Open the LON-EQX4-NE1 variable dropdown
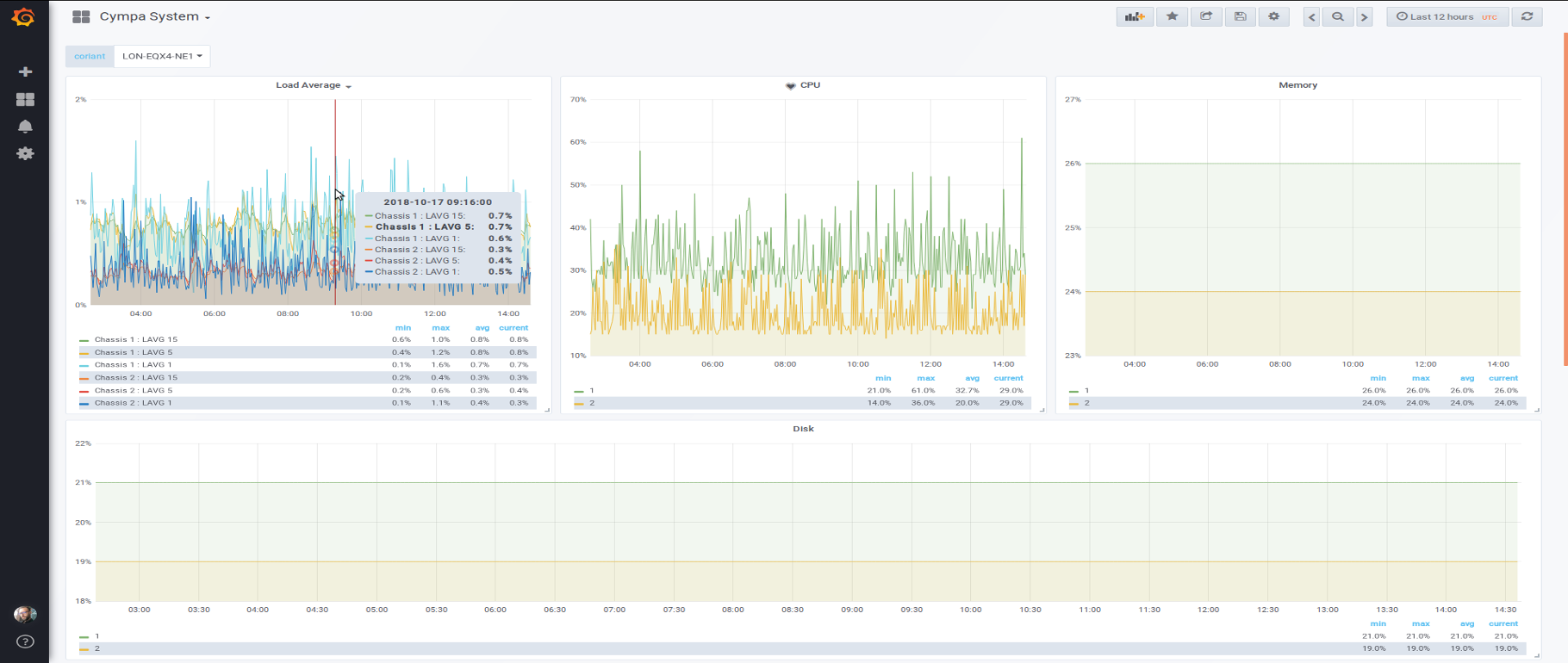 tap(162, 56)
